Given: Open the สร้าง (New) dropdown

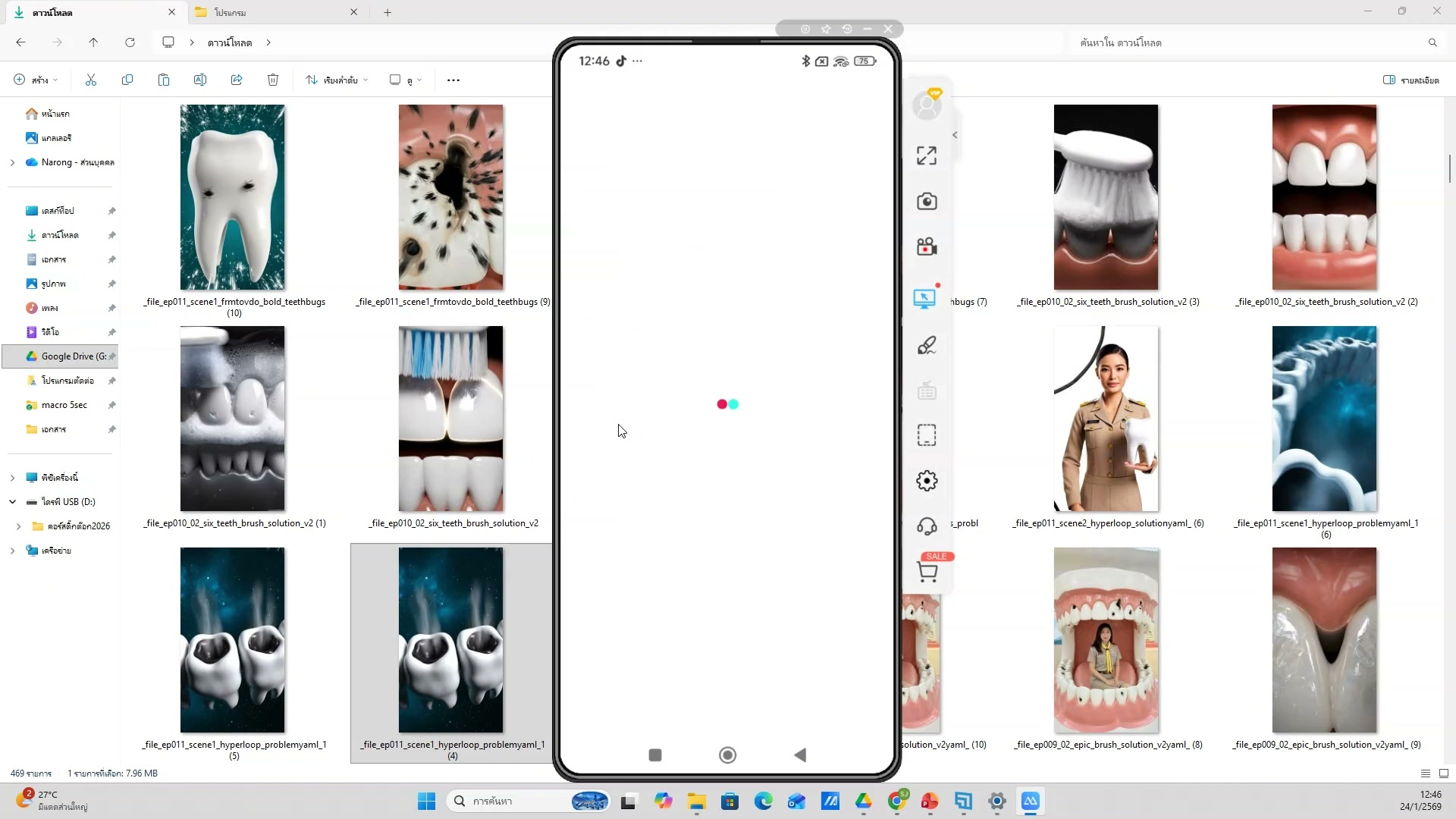Looking at the screenshot, I should (34, 80).
